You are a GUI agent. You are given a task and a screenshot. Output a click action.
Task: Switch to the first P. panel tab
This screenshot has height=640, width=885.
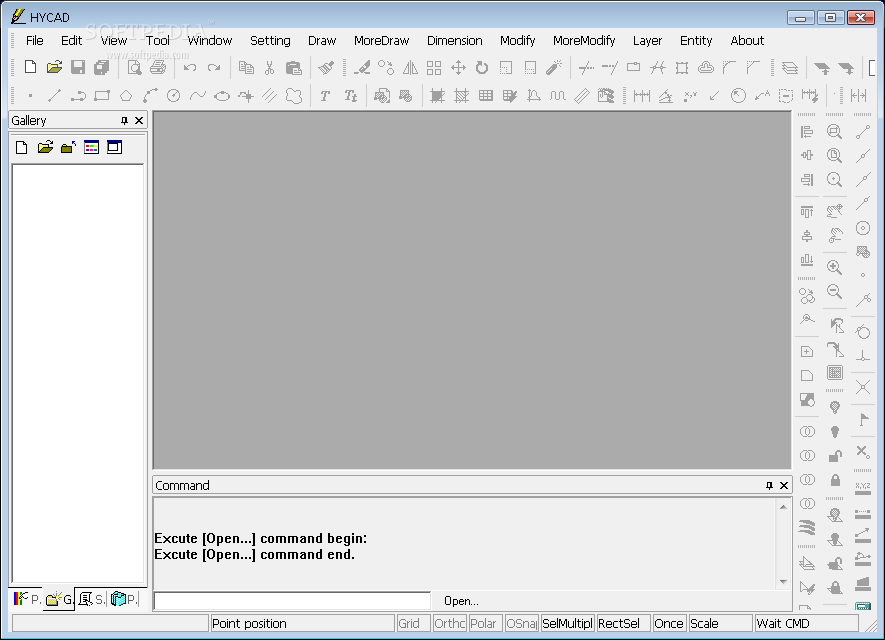point(27,599)
